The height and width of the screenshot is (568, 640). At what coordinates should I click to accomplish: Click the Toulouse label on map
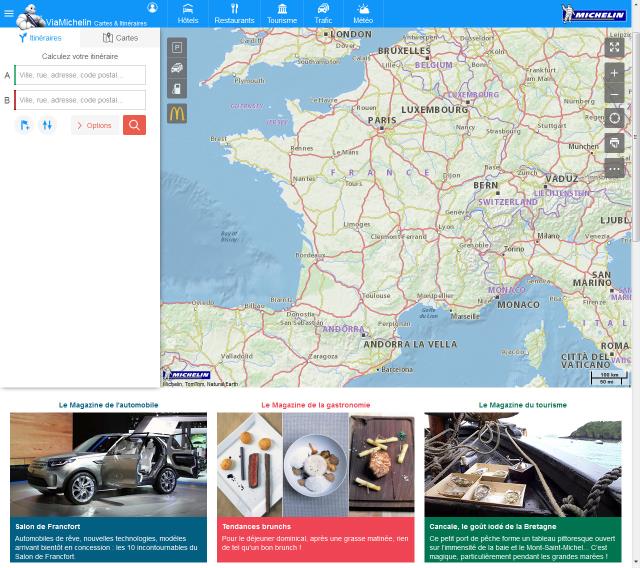point(376,295)
